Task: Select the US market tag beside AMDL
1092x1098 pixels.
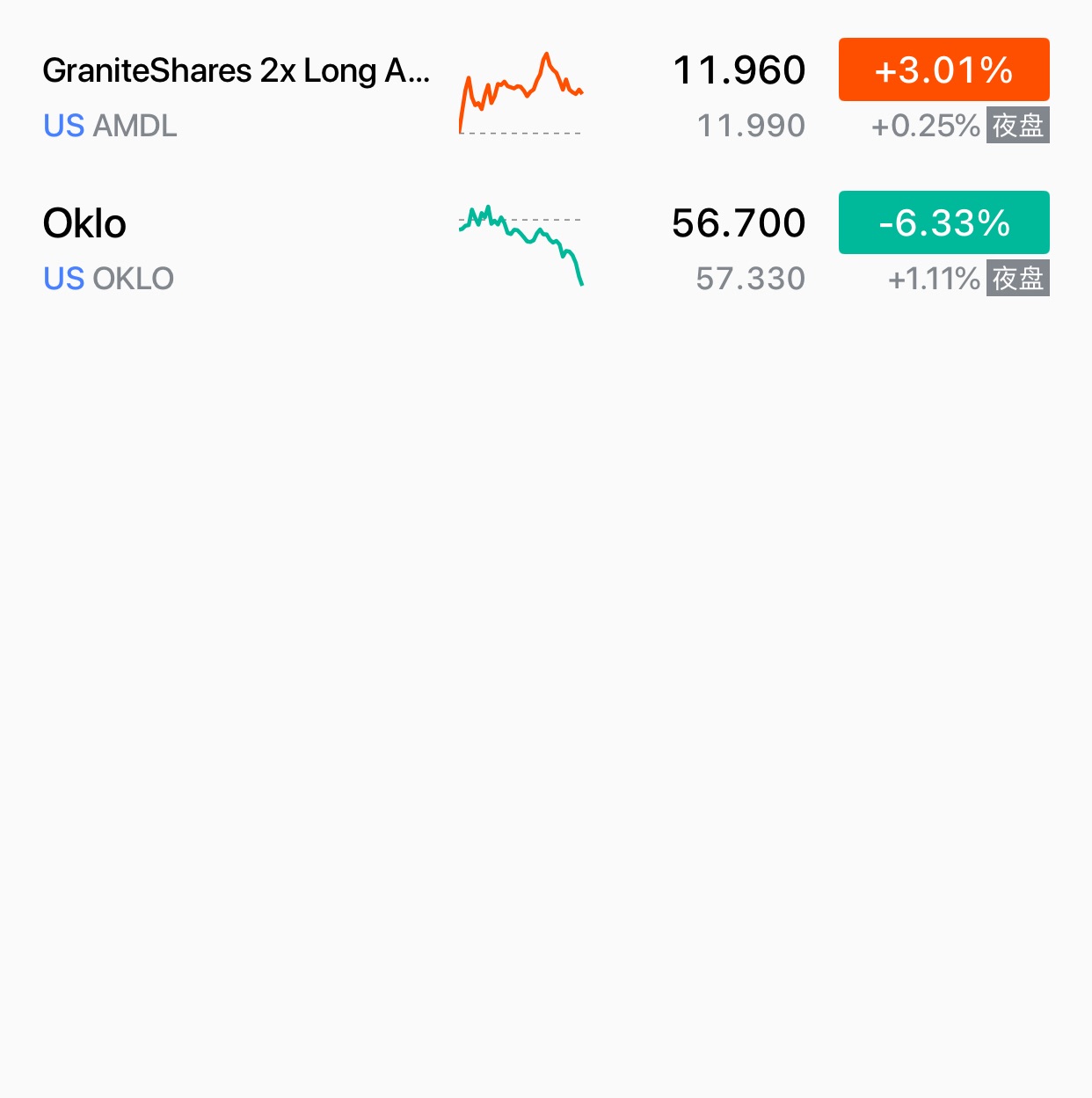Action: tap(63, 127)
